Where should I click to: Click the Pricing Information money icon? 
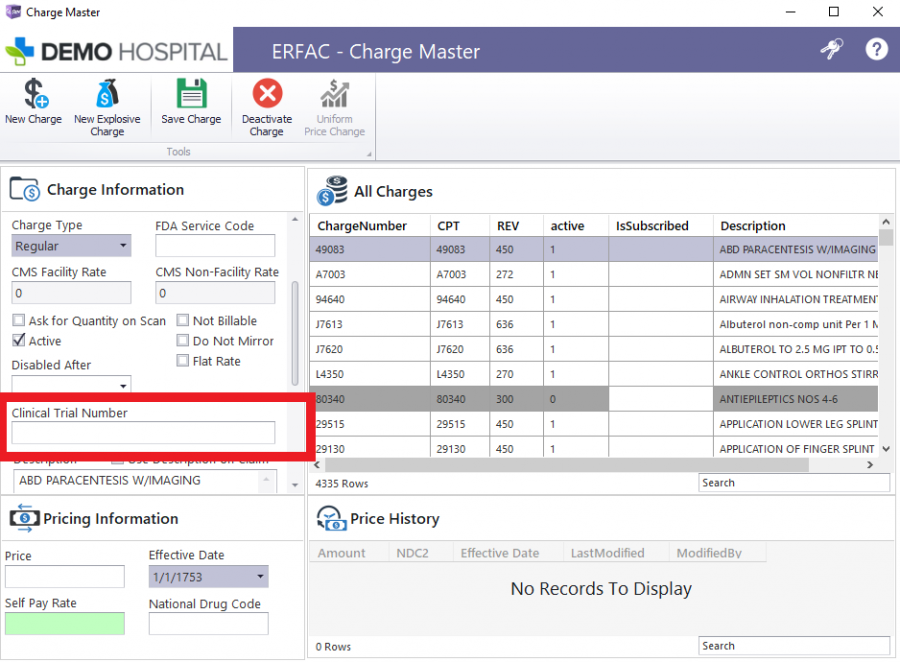(24, 518)
